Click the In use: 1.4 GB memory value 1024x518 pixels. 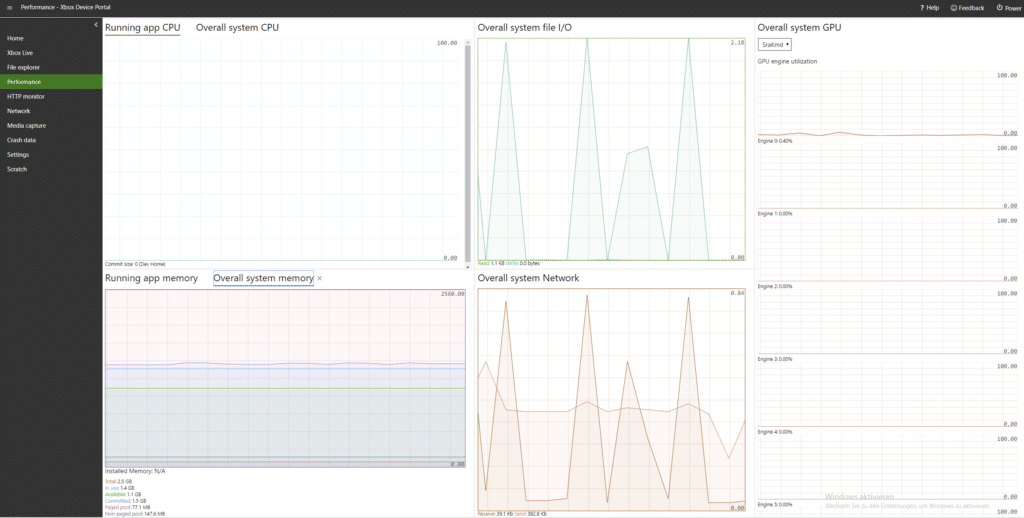click(120, 488)
